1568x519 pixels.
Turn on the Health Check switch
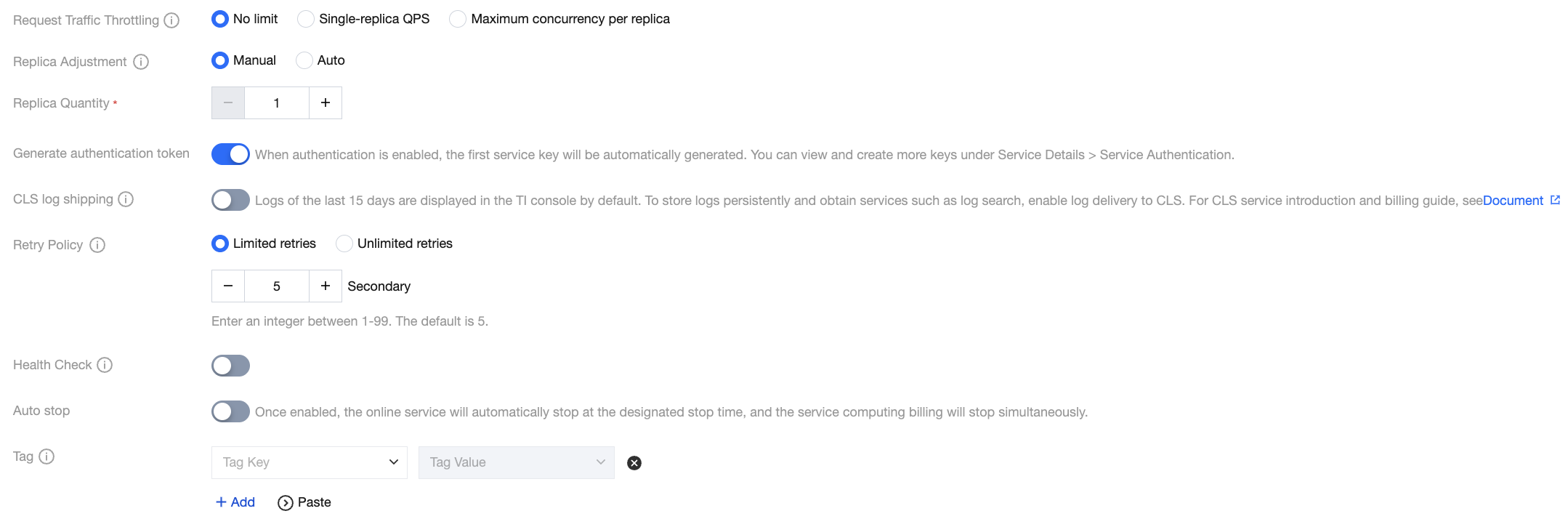tap(230, 366)
